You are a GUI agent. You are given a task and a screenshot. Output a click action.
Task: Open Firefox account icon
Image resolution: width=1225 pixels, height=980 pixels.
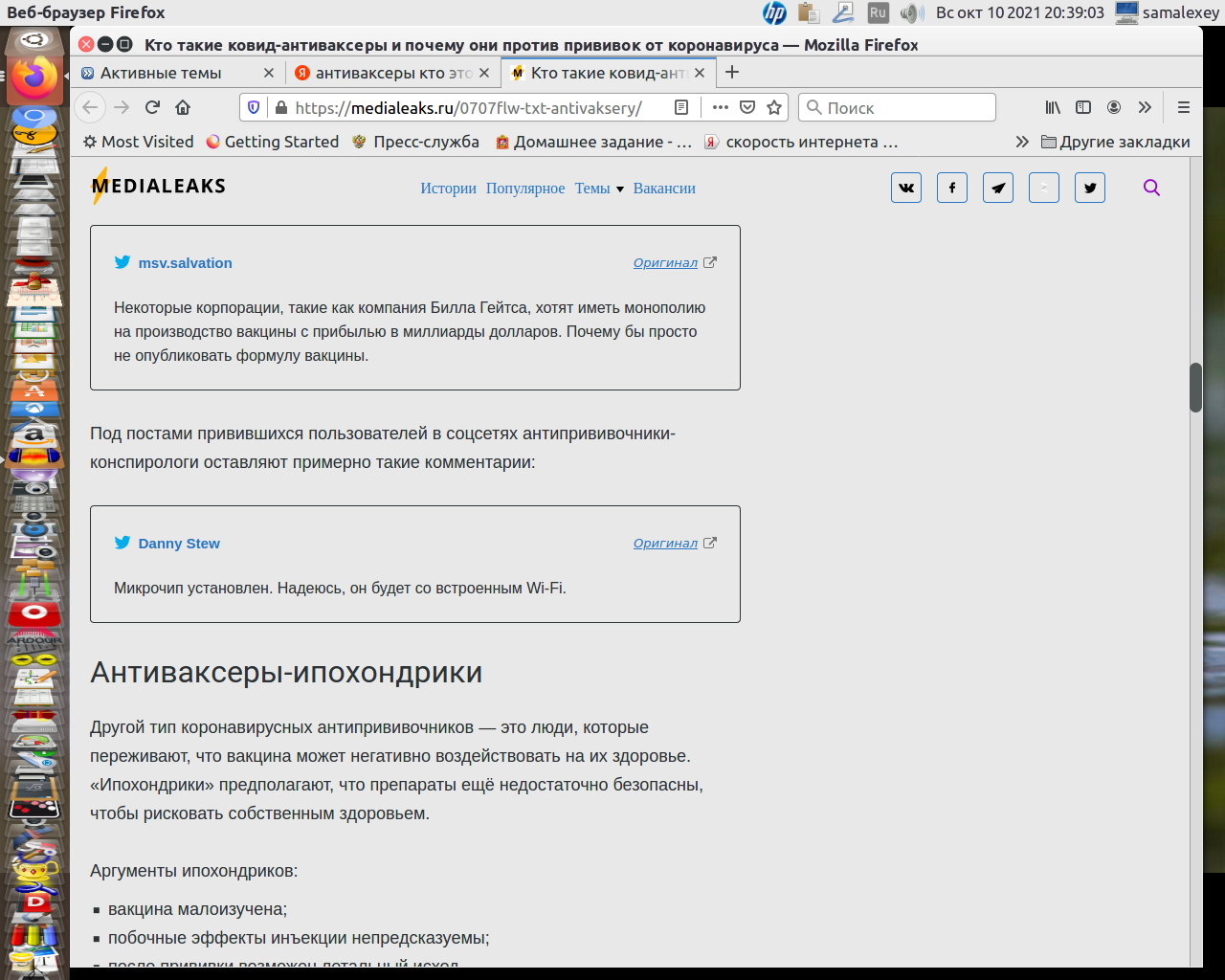(x=1114, y=107)
